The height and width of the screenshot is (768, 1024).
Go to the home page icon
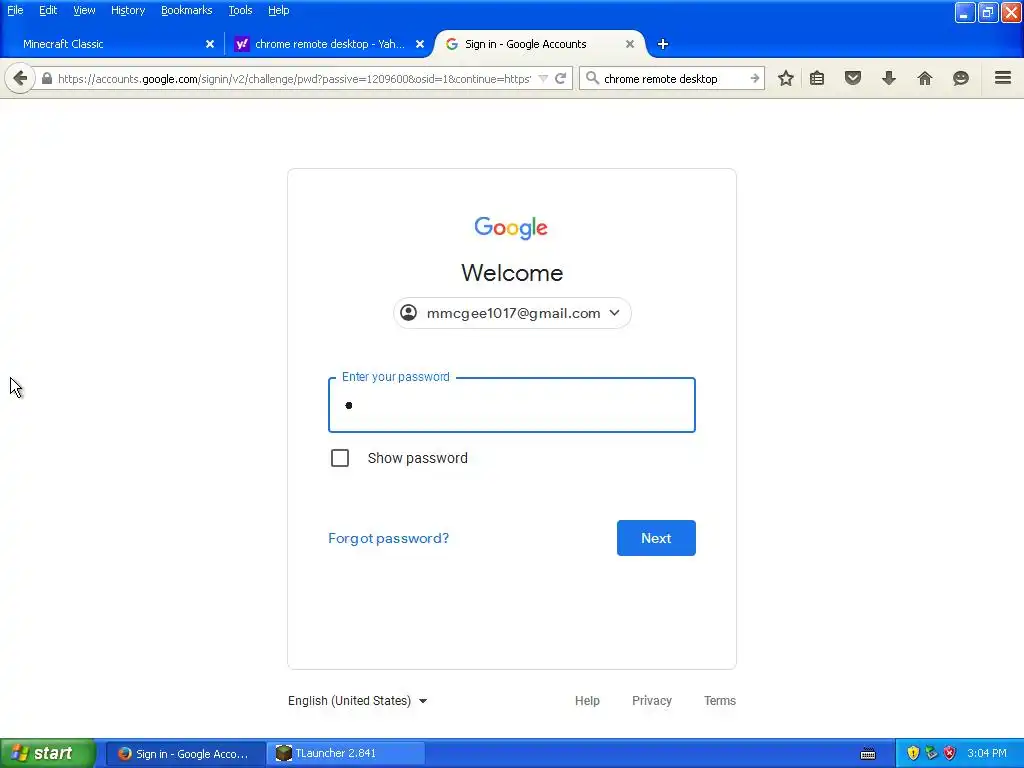coord(925,78)
